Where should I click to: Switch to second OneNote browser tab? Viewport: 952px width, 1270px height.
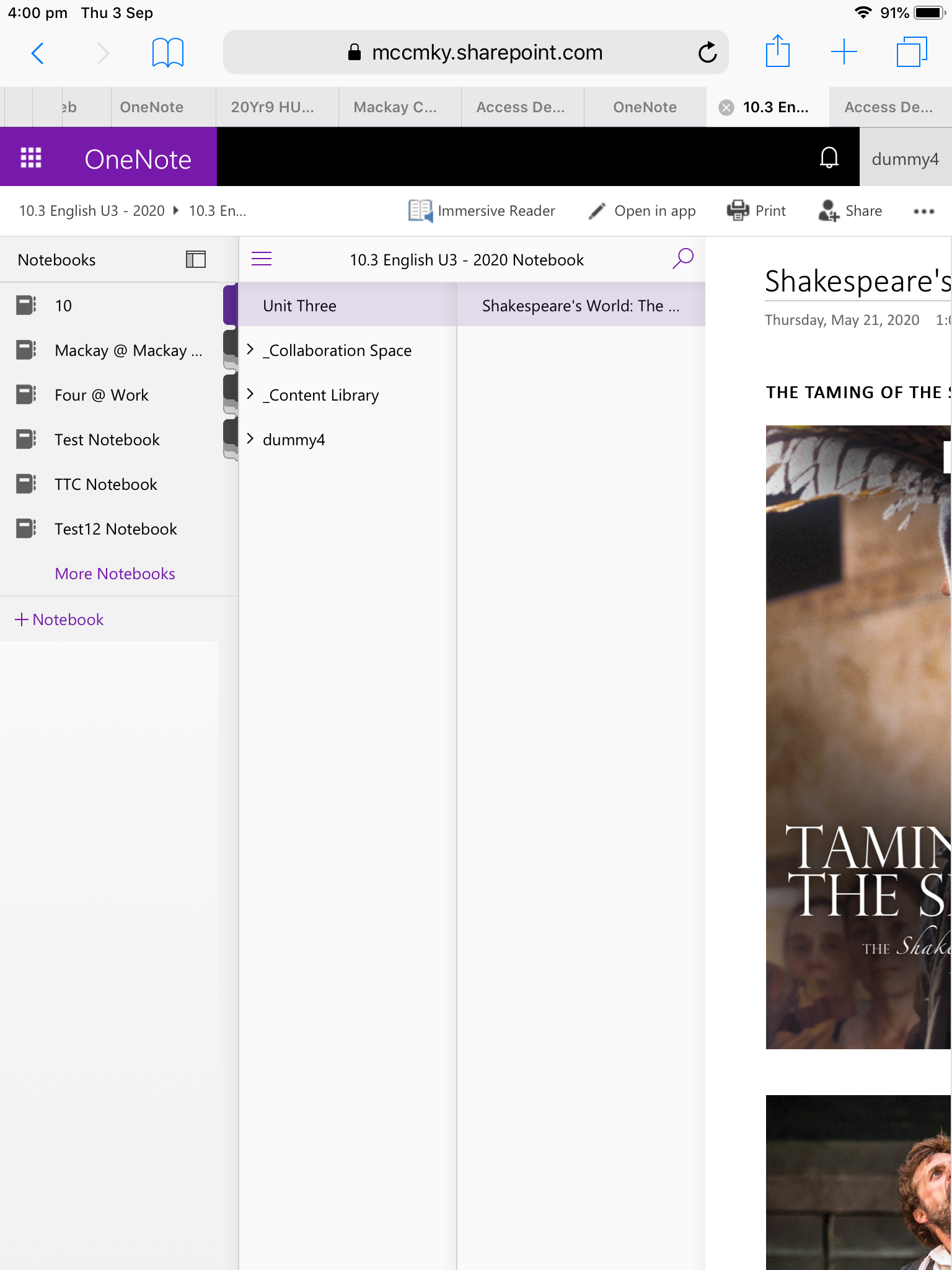pyautogui.click(x=645, y=107)
